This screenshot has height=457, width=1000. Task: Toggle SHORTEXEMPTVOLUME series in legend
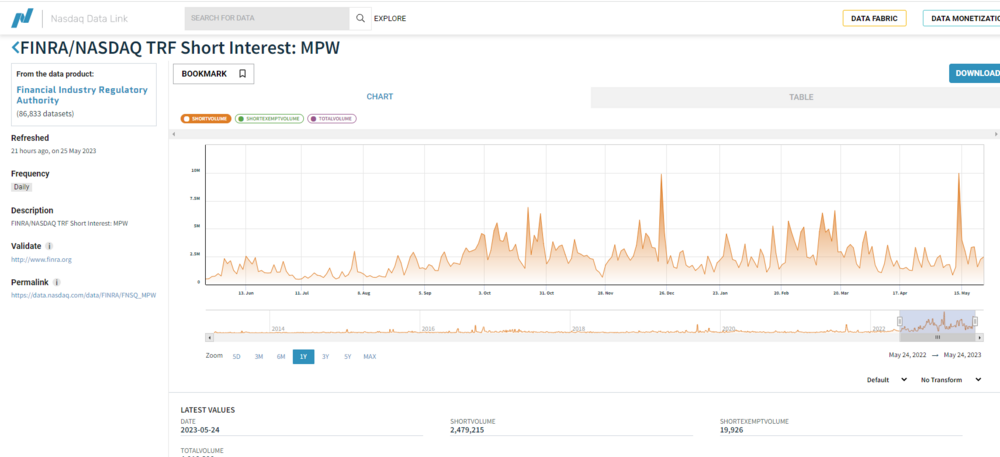[268, 119]
